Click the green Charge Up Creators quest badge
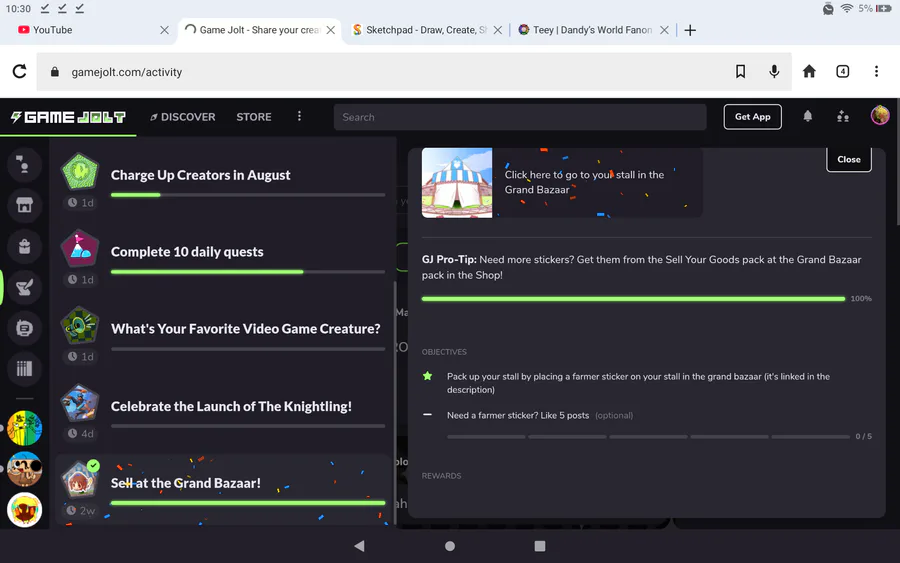Viewport: 900px width, 563px height. 80,171
